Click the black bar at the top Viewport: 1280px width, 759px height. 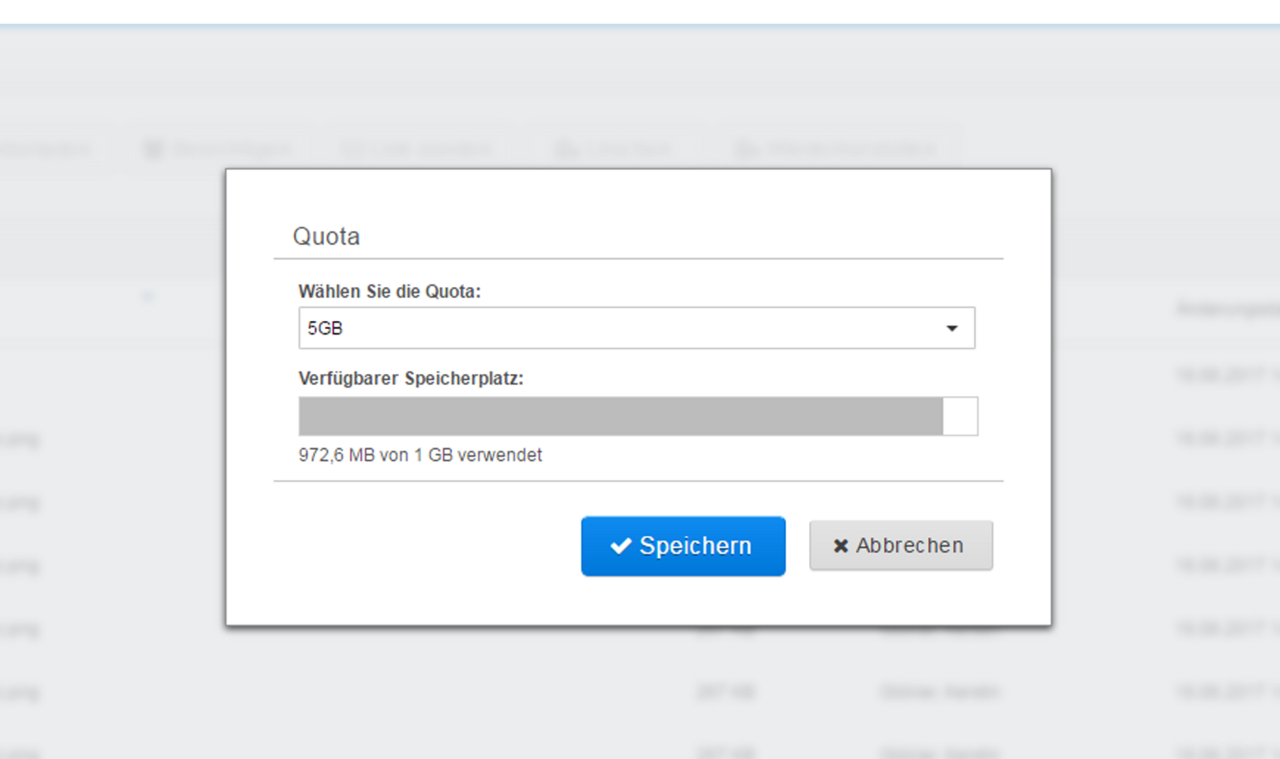click(x=640, y=11)
